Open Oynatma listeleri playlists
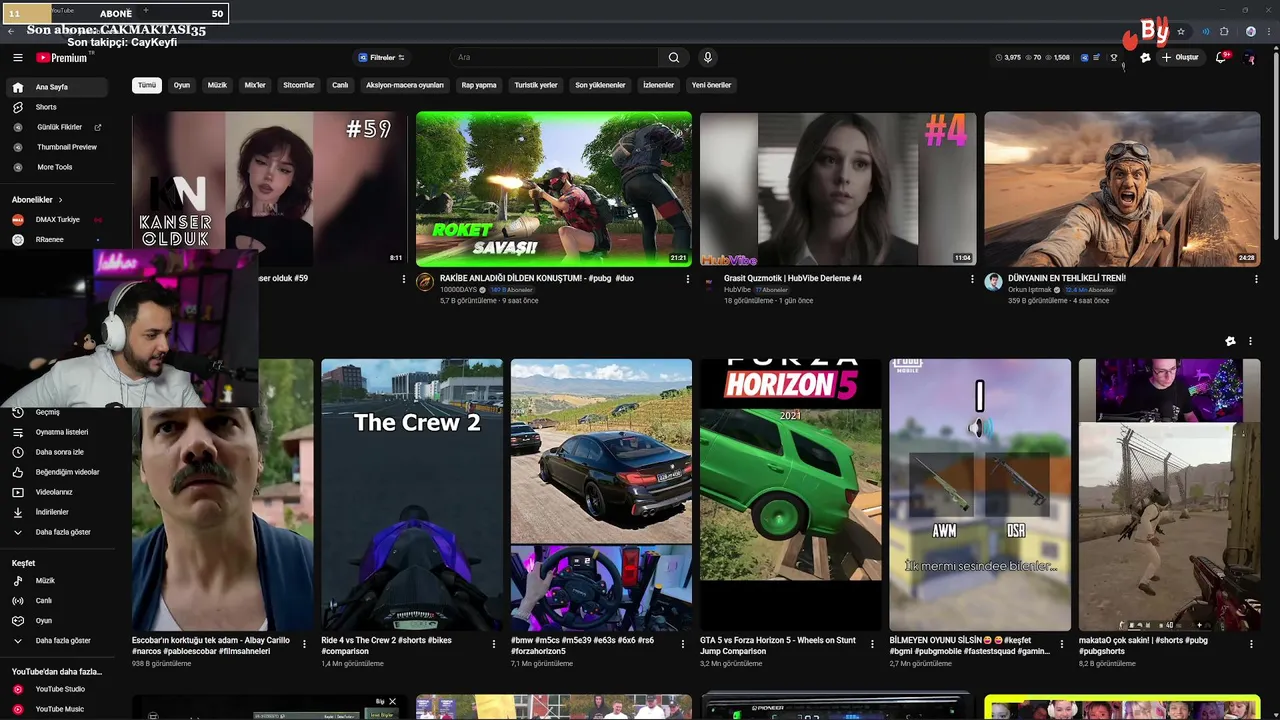1280x720 pixels. [60, 432]
